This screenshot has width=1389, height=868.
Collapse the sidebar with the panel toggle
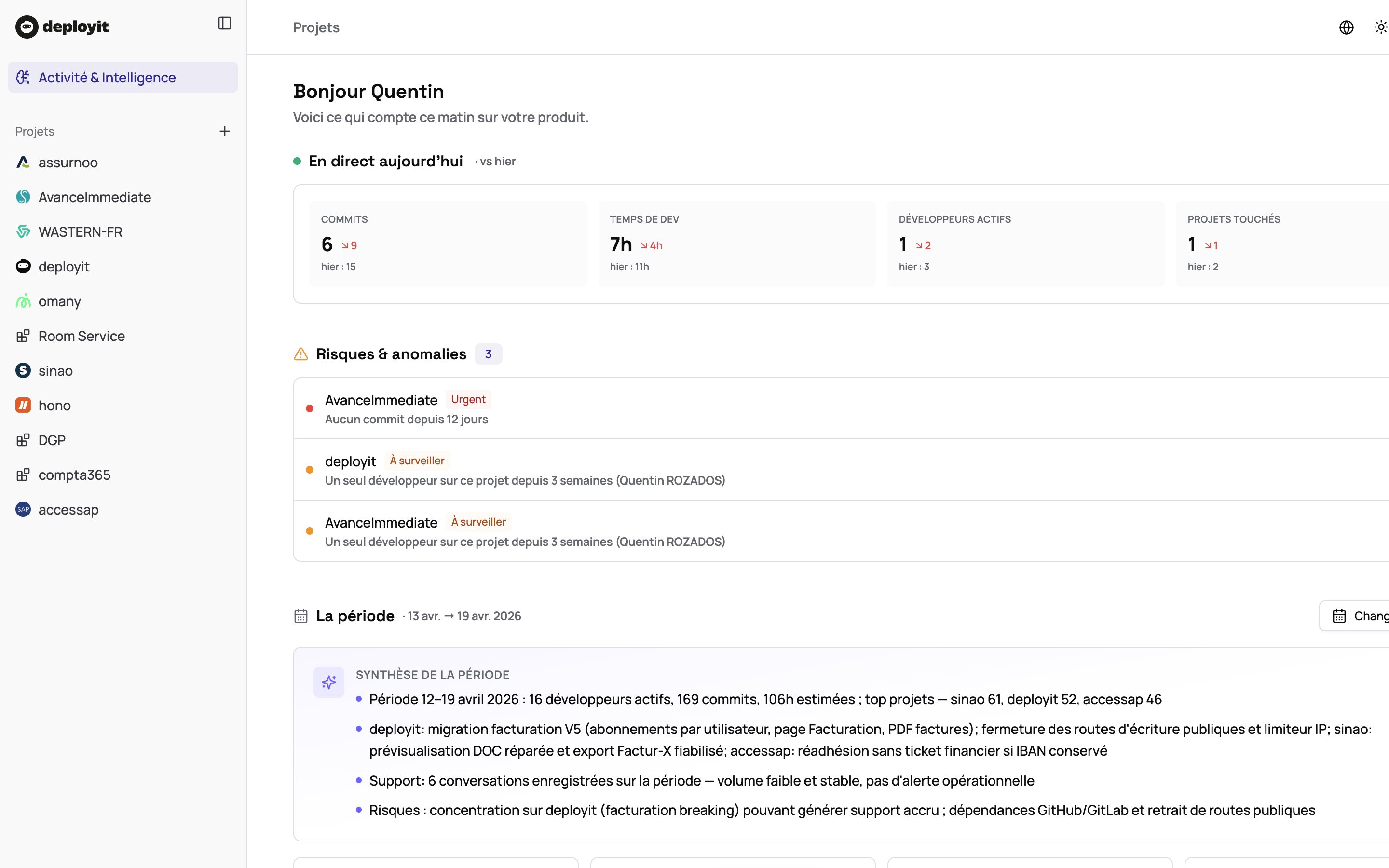(224, 23)
